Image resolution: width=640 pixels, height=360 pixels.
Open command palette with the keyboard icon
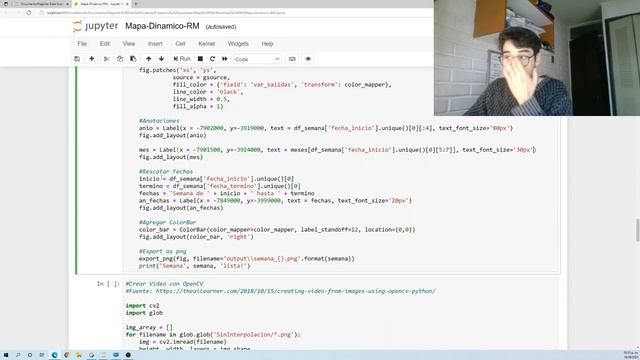(292, 59)
